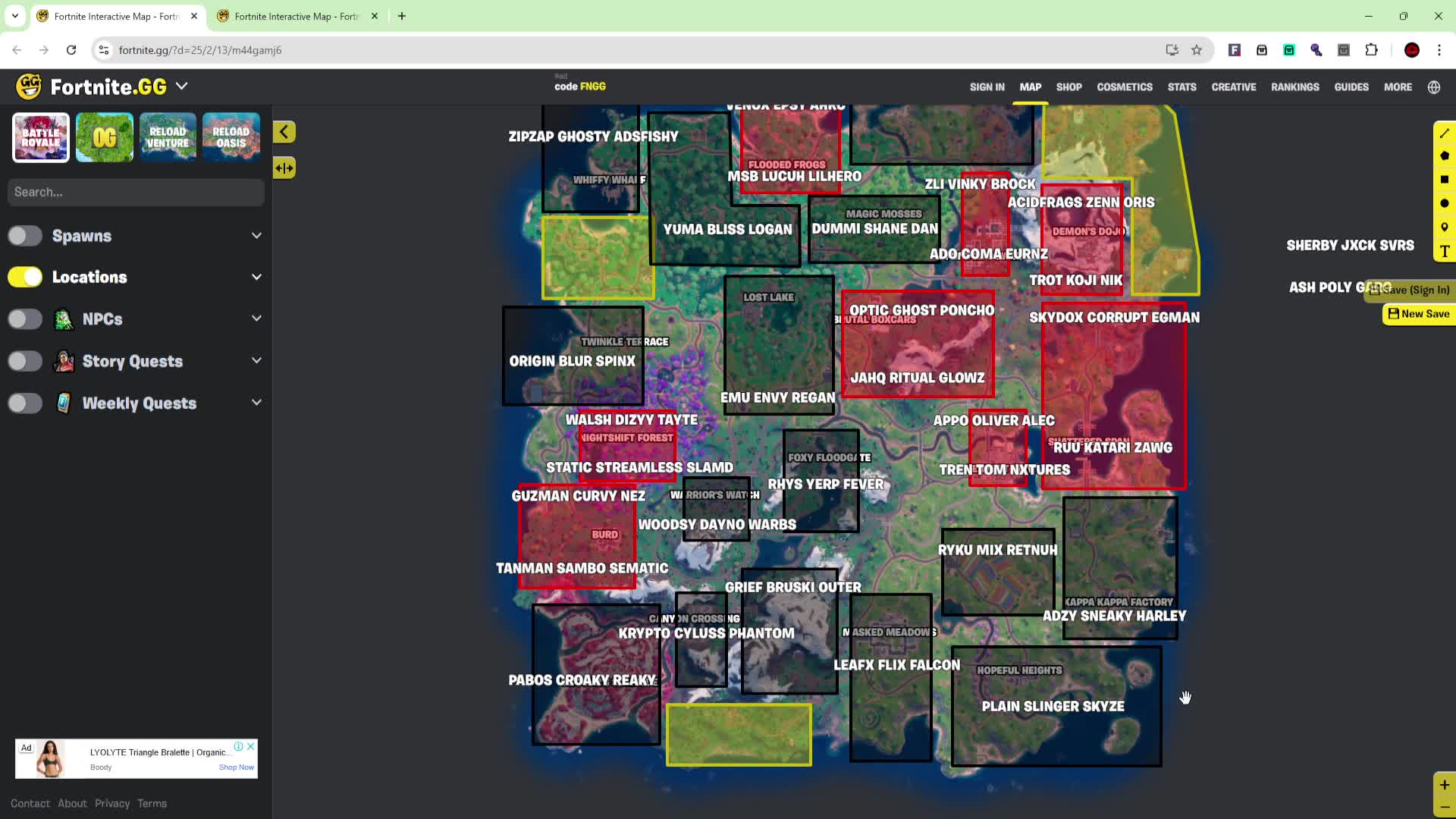Click the resize sidebar arrows icon
1456x819 pixels.
click(x=284, y=168)
